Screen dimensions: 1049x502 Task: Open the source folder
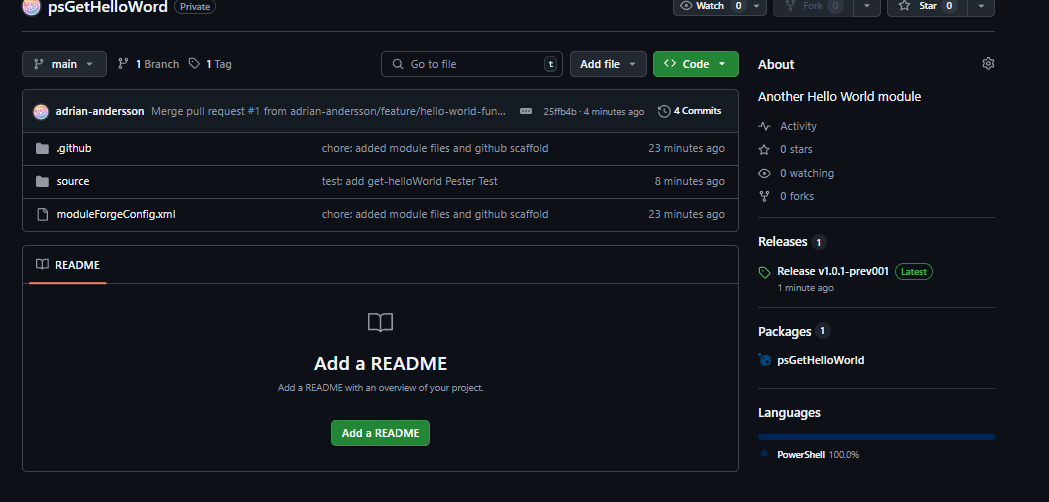point(73,181)
